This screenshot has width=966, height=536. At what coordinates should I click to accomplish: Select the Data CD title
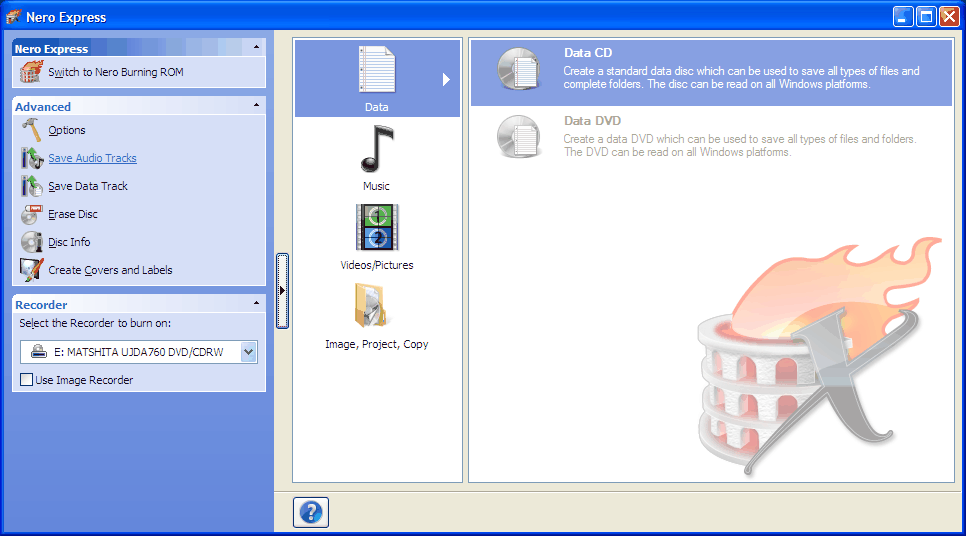(588, 53)
